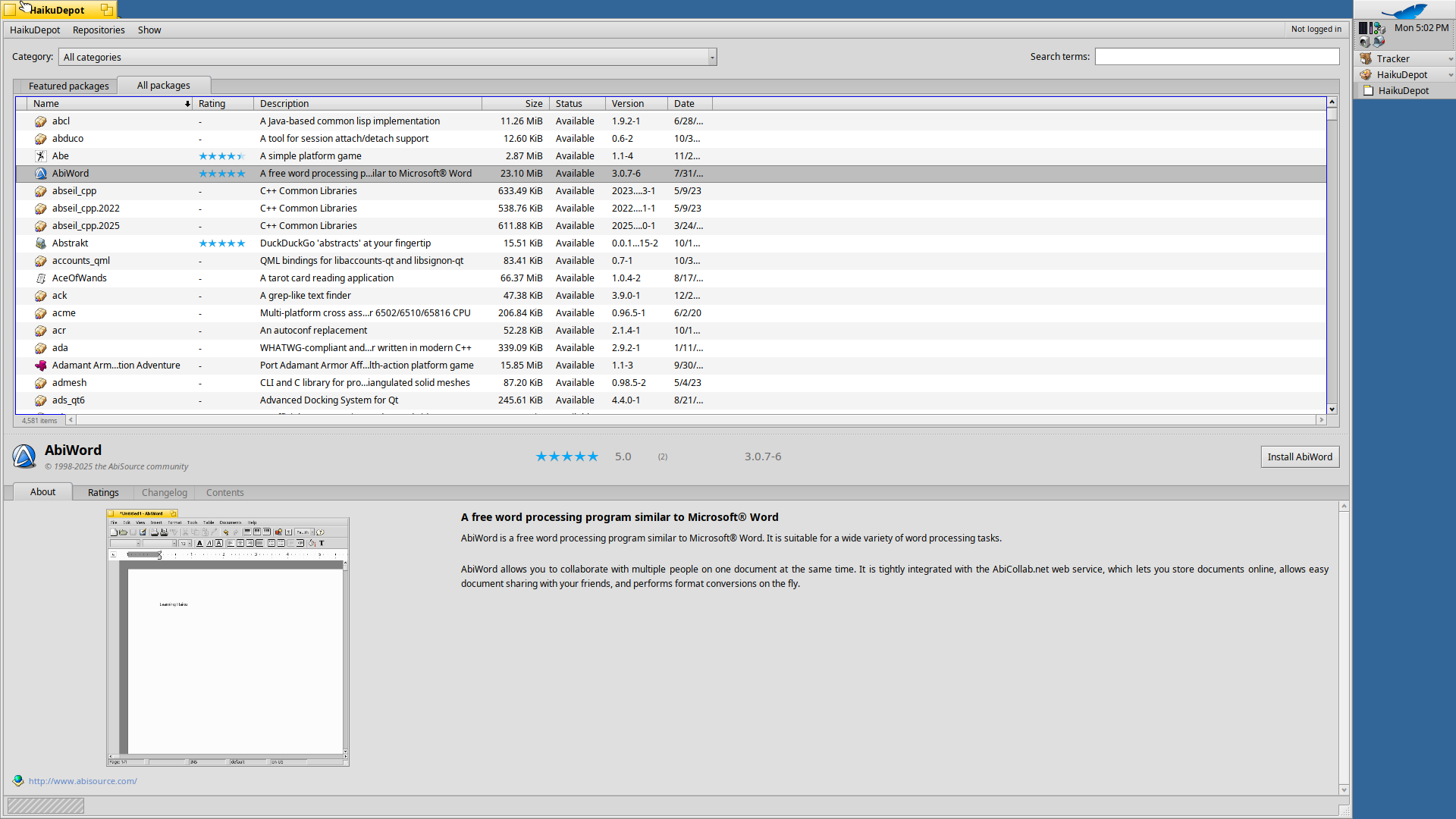Click the HaikuDepot window title tab
Viewport: 1456px width, 819px height.
coord(58,10)
